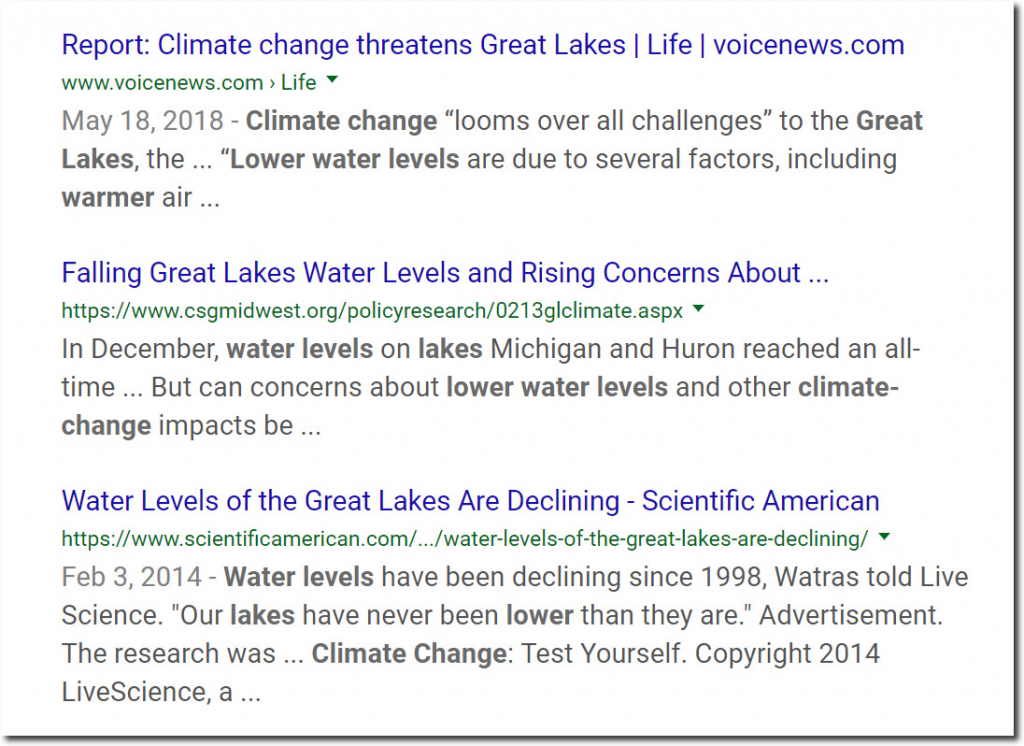The height and width of the screenshot is (746, 1024).
Task: Open the Scientific American water levels article
Action: [x=470, y=500]
